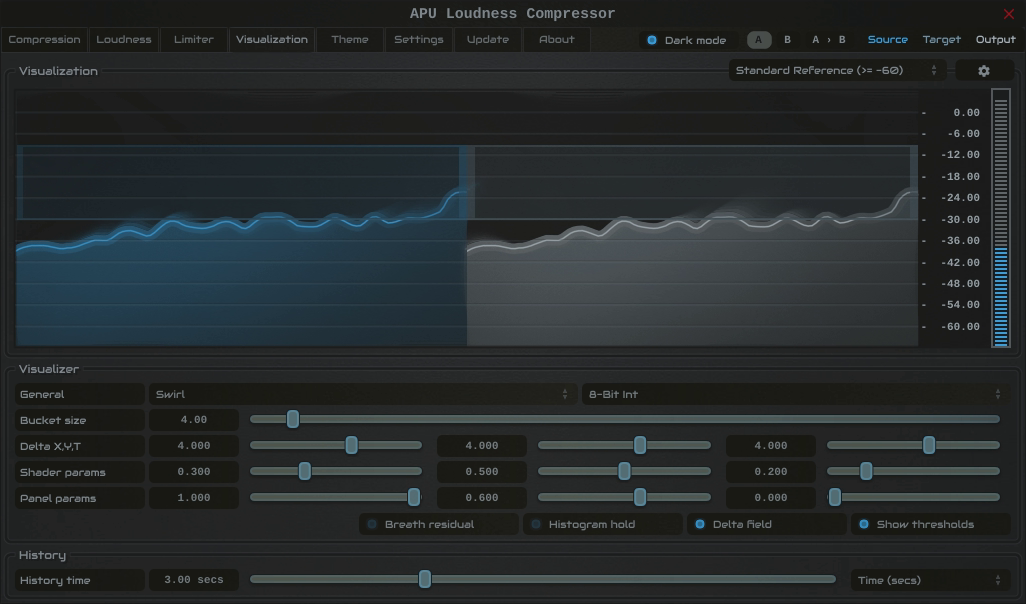This screenshot has height=604, width=1026.
Task: Click the Panel params 0.600 value field
Action: (482, 498)
